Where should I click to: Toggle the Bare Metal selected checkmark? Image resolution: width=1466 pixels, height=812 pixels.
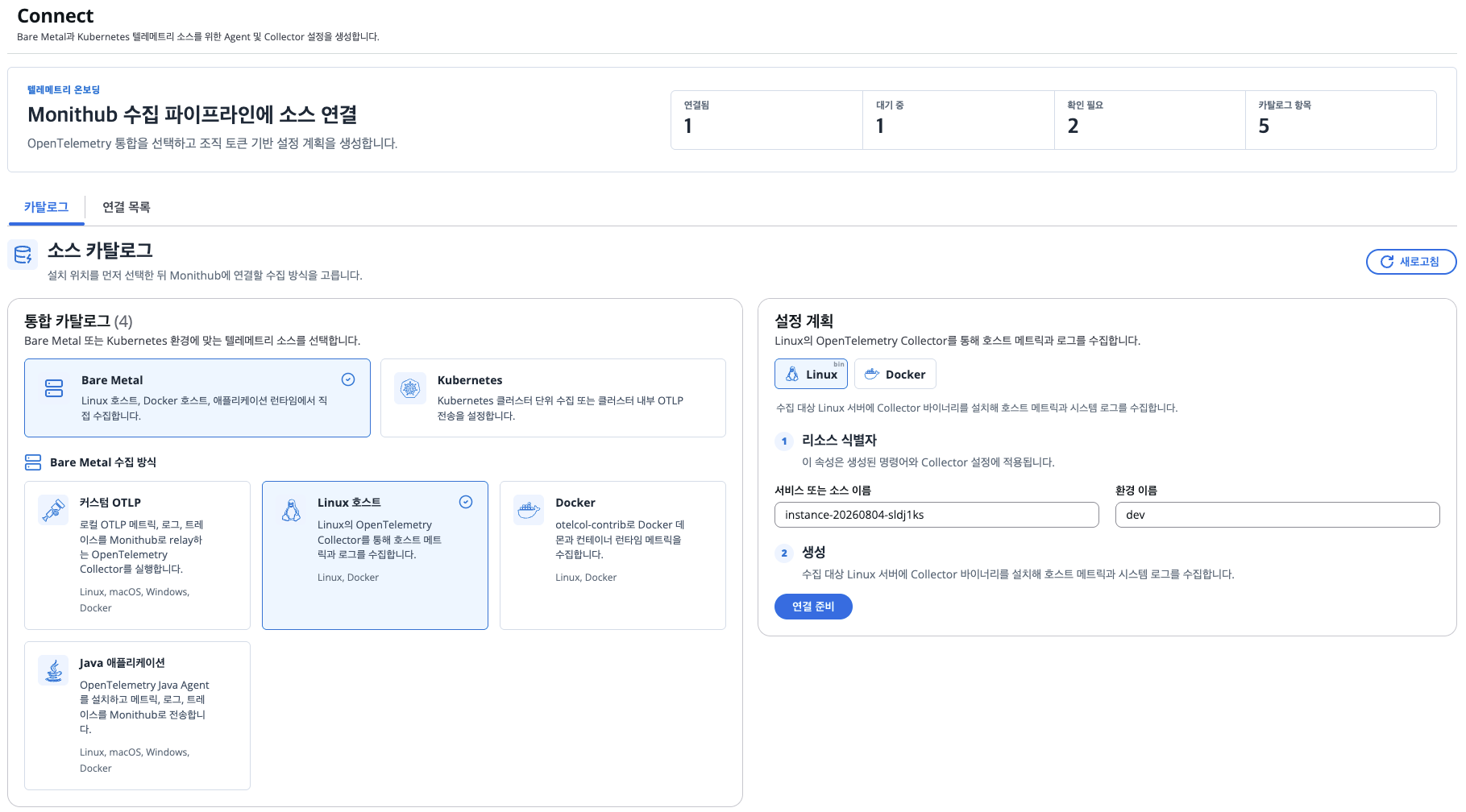tap(348, 379)
